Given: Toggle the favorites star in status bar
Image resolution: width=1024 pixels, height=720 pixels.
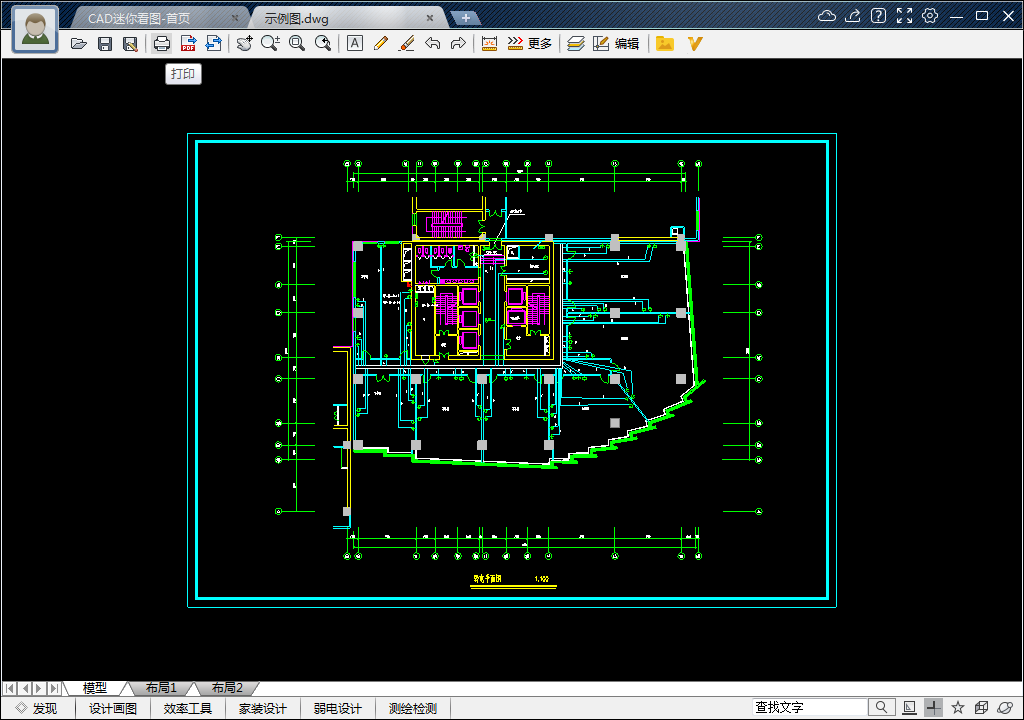Looking at the screenshot, I should [x=957, y=708].
